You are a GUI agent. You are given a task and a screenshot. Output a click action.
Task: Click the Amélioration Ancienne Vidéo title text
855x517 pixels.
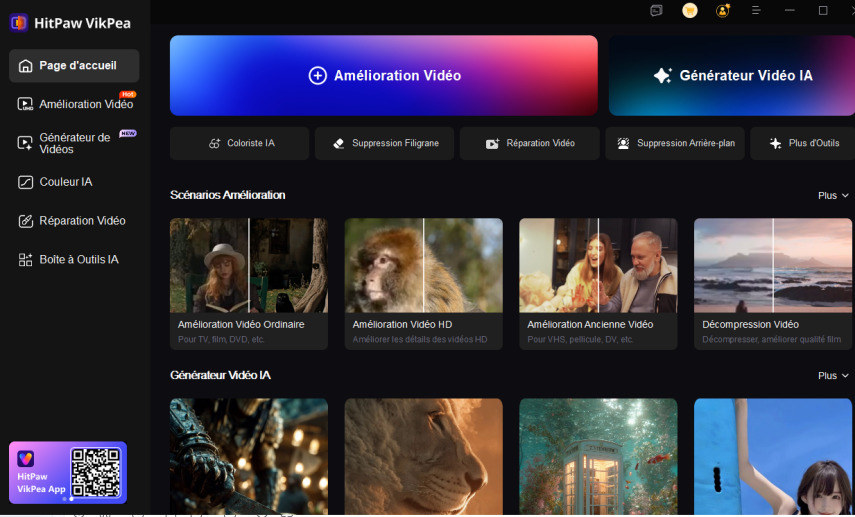pyautogui.click(x=590, y=324)
